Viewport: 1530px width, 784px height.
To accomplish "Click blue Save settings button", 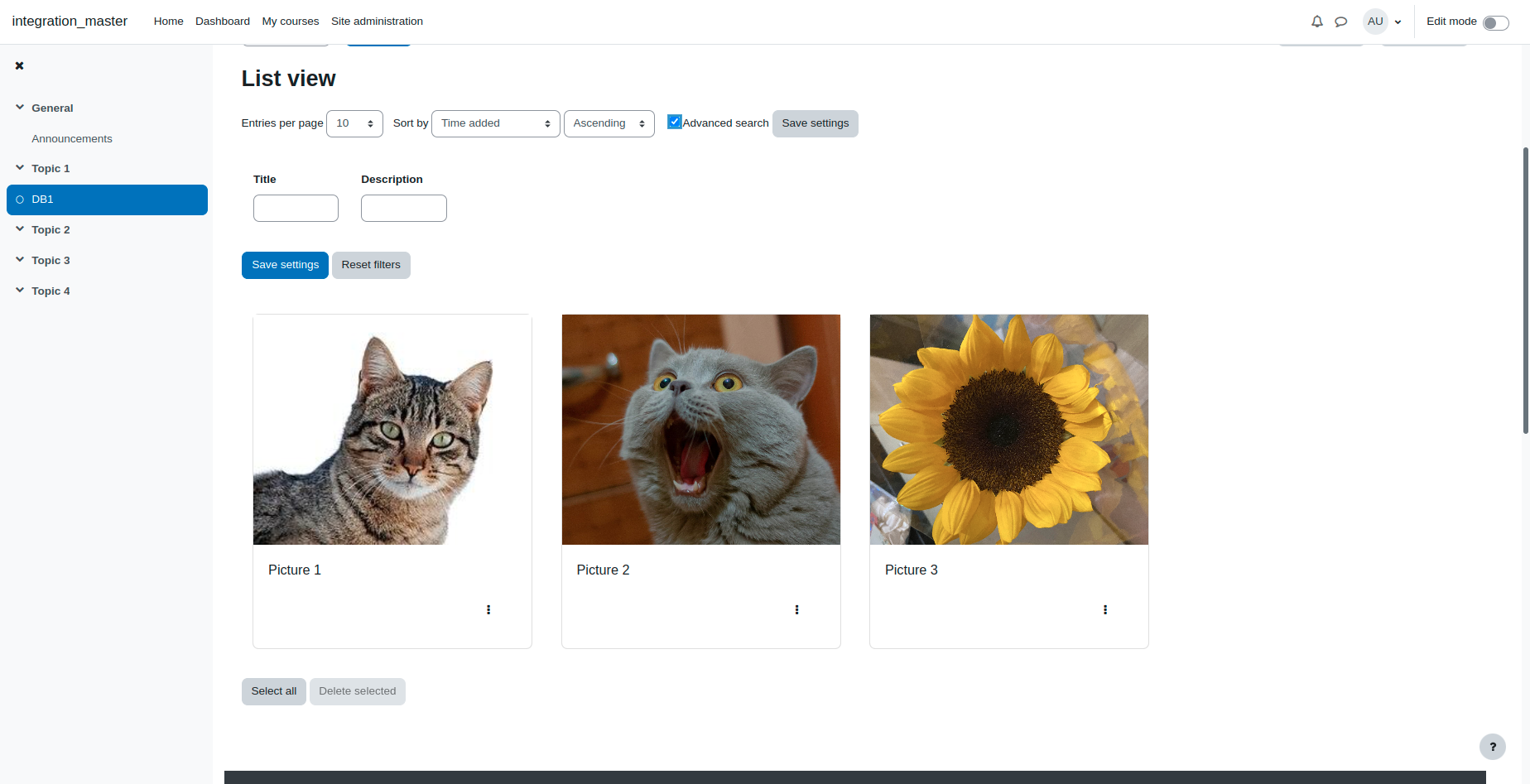I will [285, 265].
